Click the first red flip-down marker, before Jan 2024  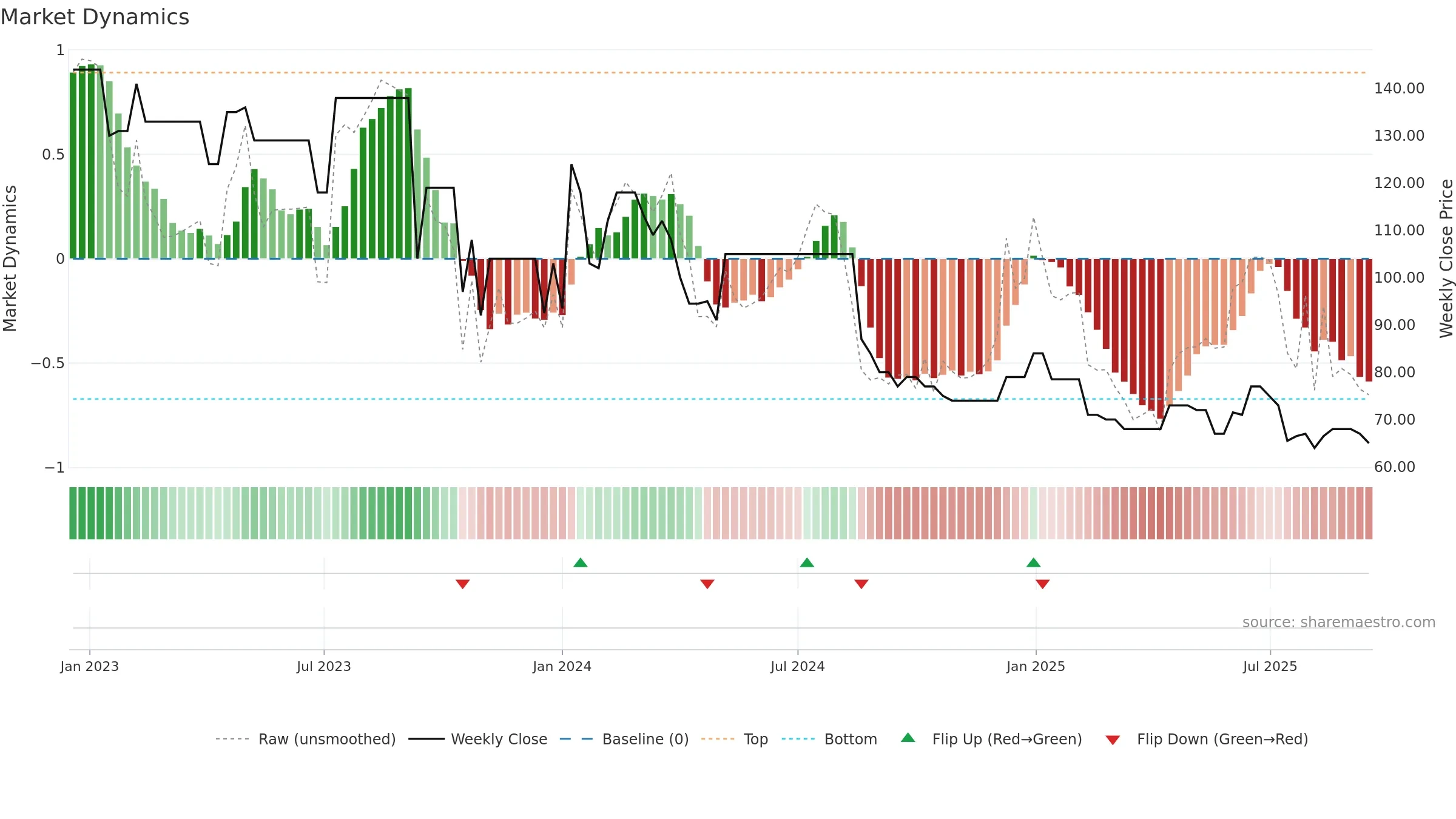(463, 584)
